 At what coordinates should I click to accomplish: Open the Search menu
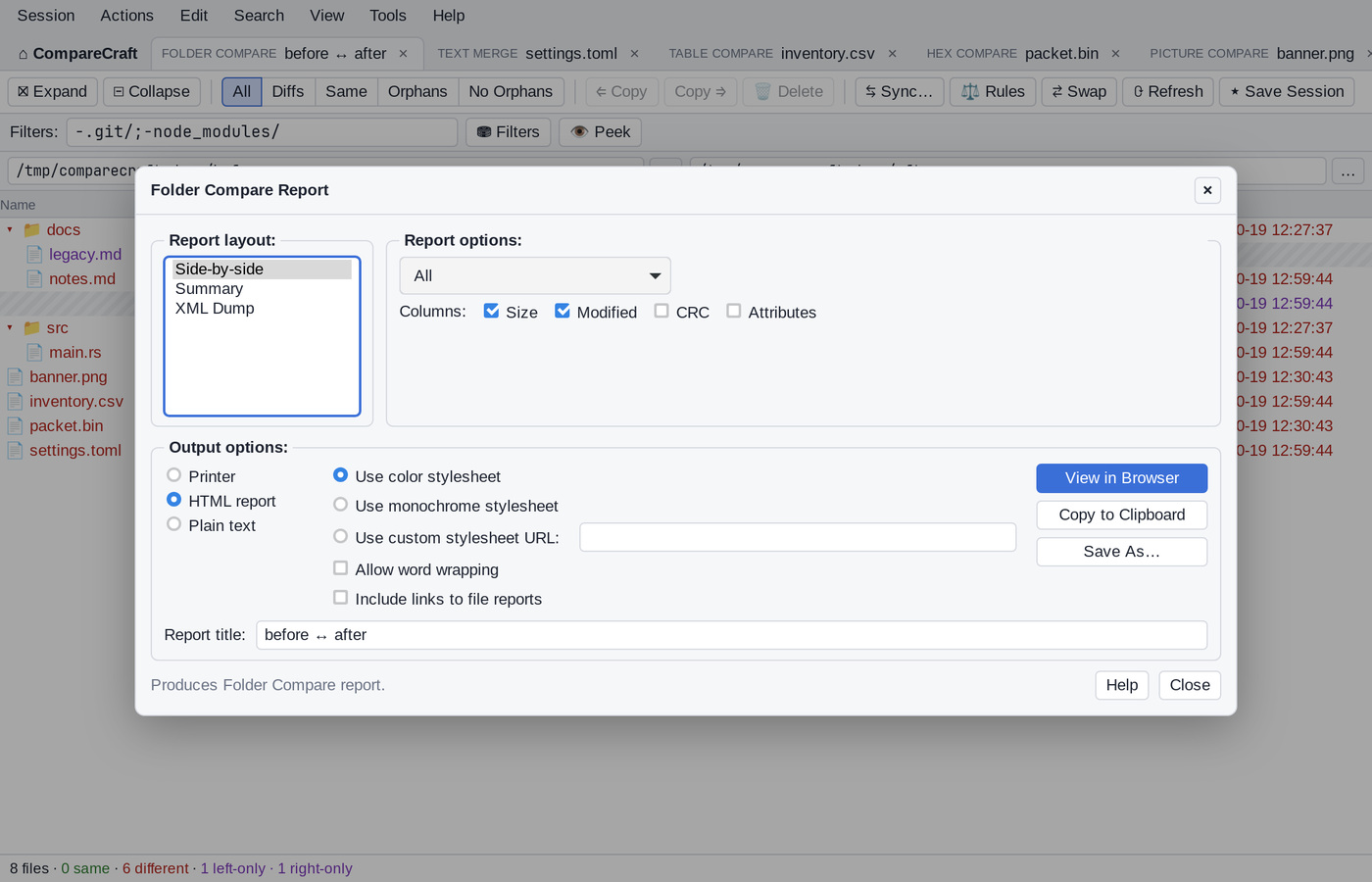pos(259,16)
